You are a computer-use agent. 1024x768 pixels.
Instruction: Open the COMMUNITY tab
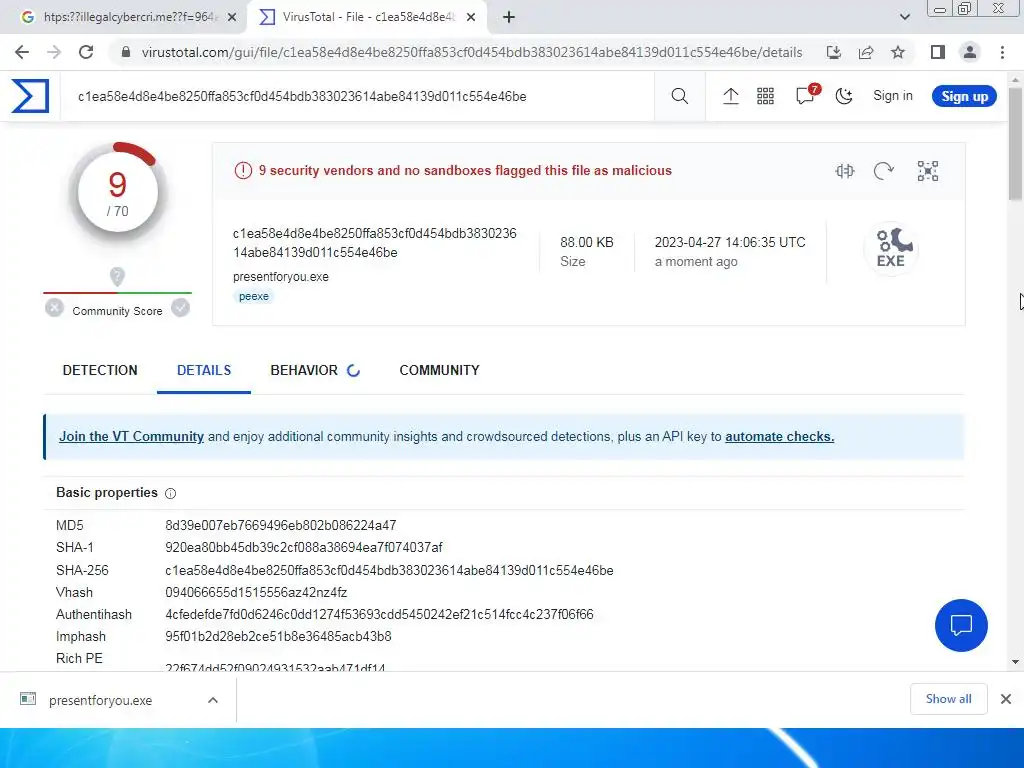pos(440,370)
